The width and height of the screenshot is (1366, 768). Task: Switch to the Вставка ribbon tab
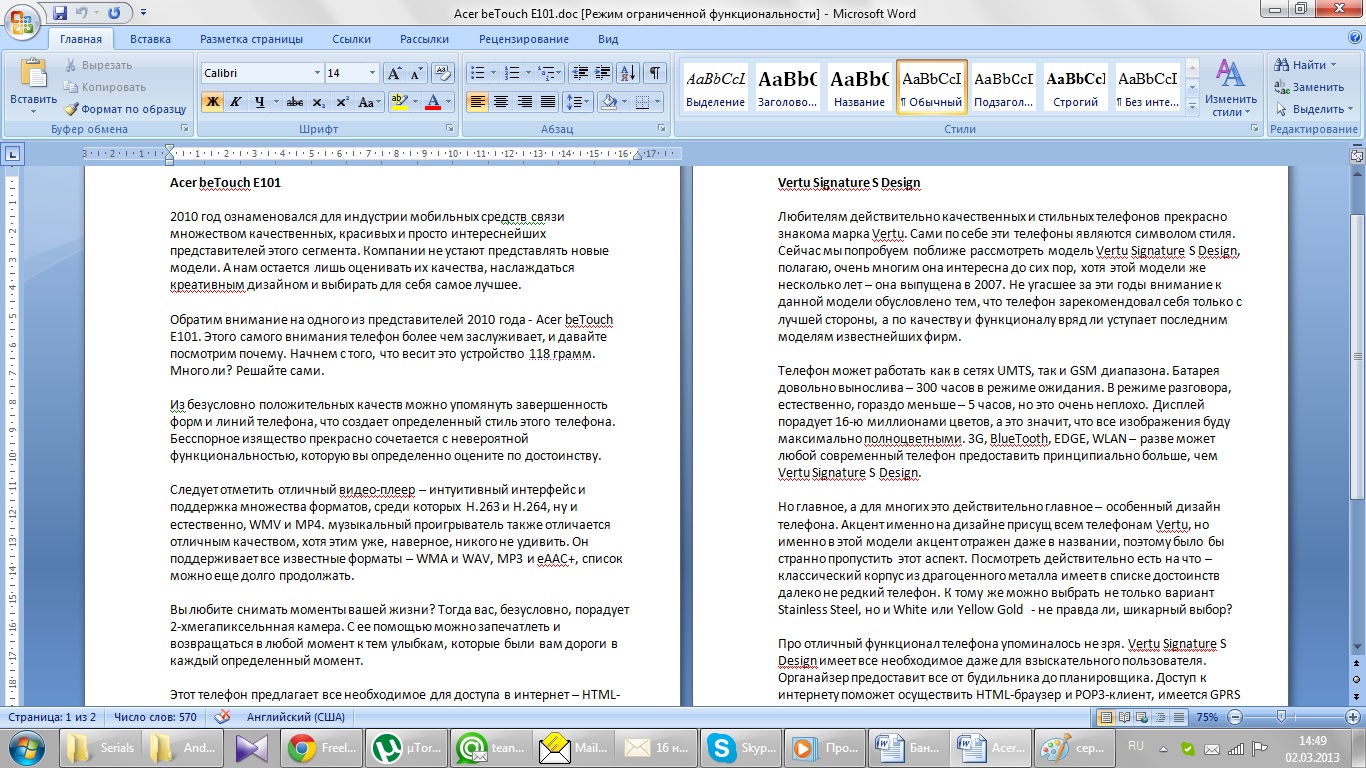coord(150,39)
